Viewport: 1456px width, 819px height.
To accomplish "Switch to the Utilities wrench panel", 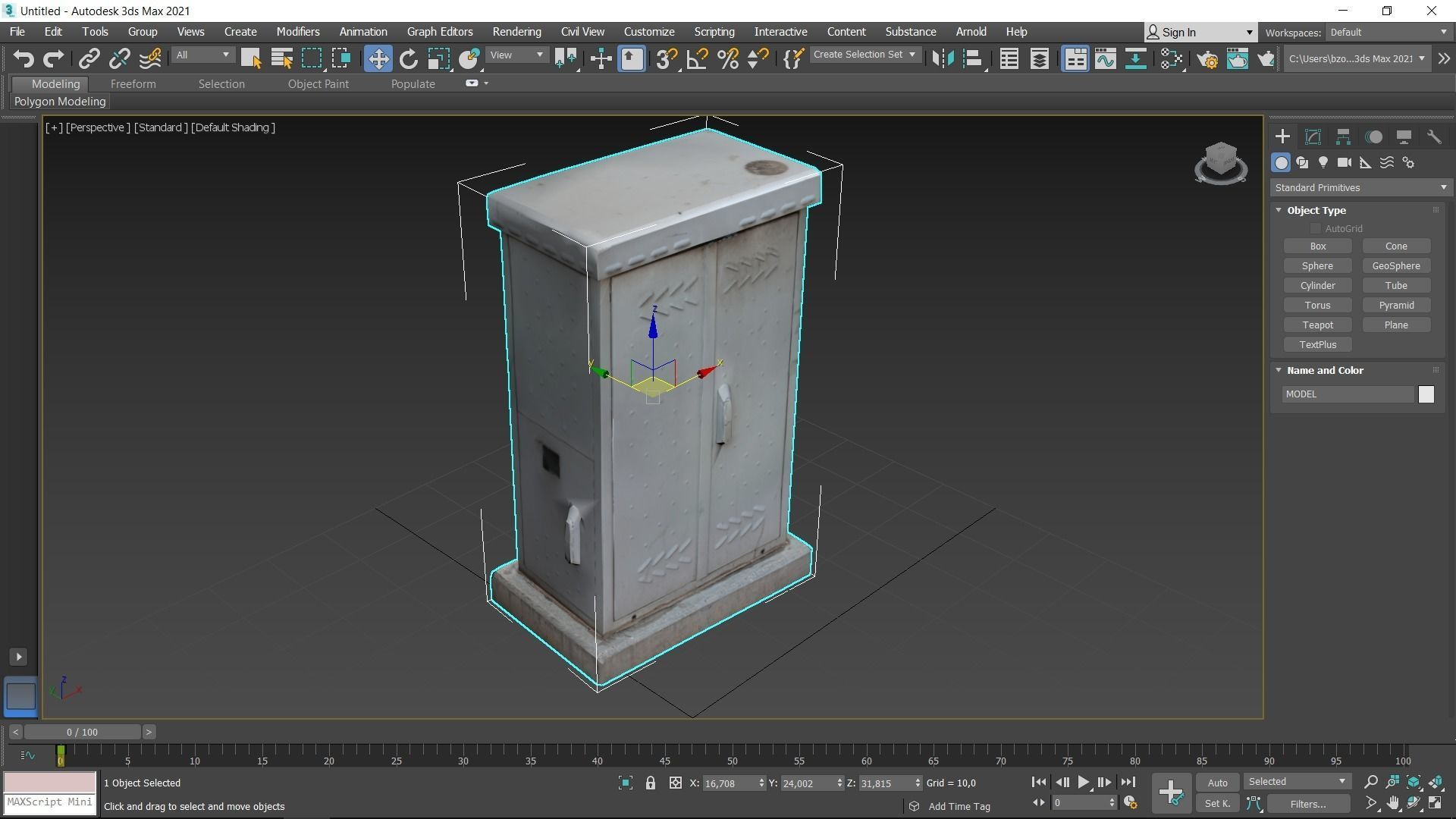I will point(1434,136).
